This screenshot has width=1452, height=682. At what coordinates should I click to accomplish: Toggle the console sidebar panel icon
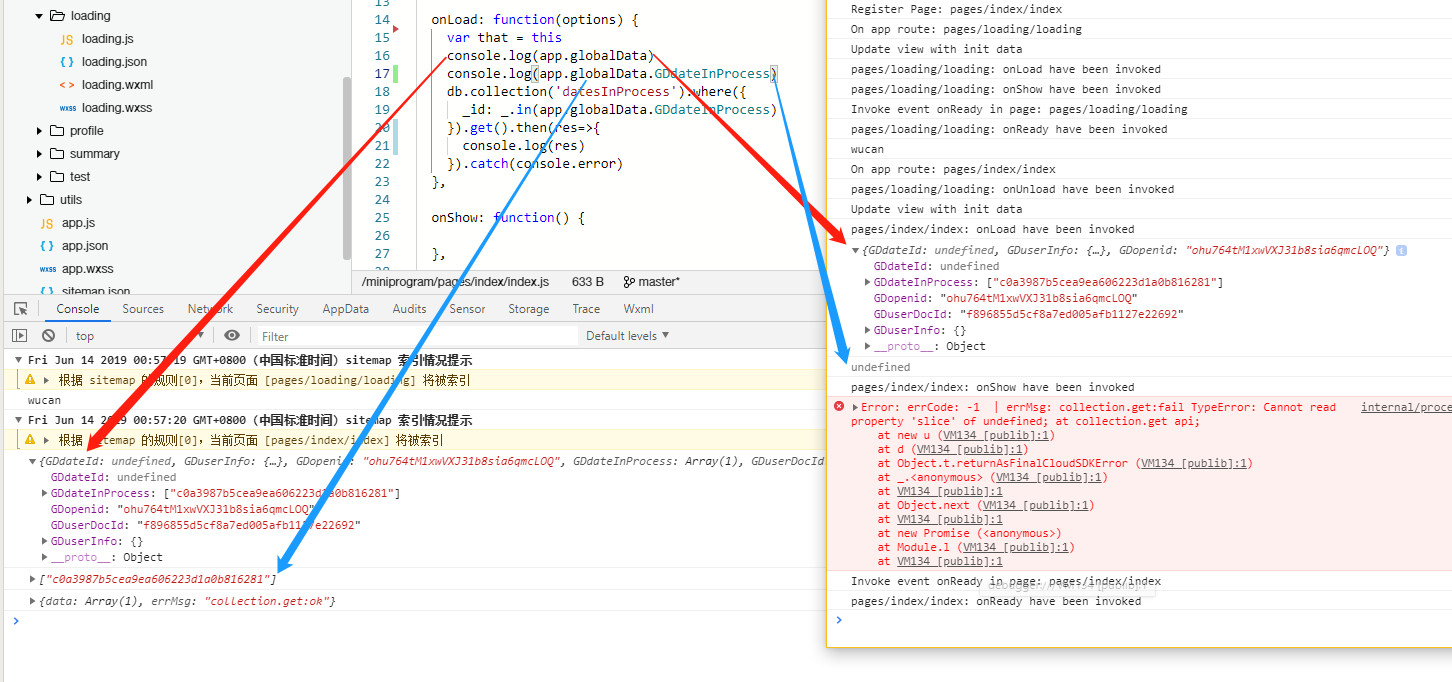(x=19, y=336)
